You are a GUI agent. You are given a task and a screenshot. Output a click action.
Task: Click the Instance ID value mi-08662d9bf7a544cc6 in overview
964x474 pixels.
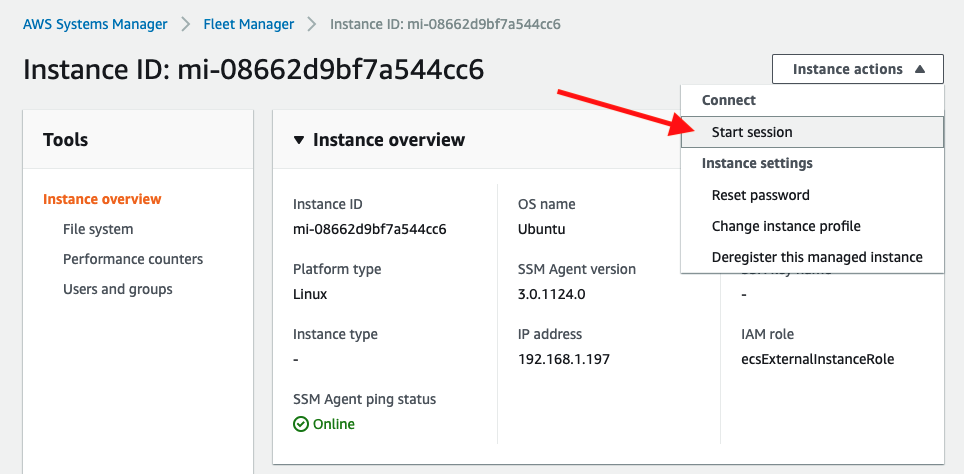[369, 230]
